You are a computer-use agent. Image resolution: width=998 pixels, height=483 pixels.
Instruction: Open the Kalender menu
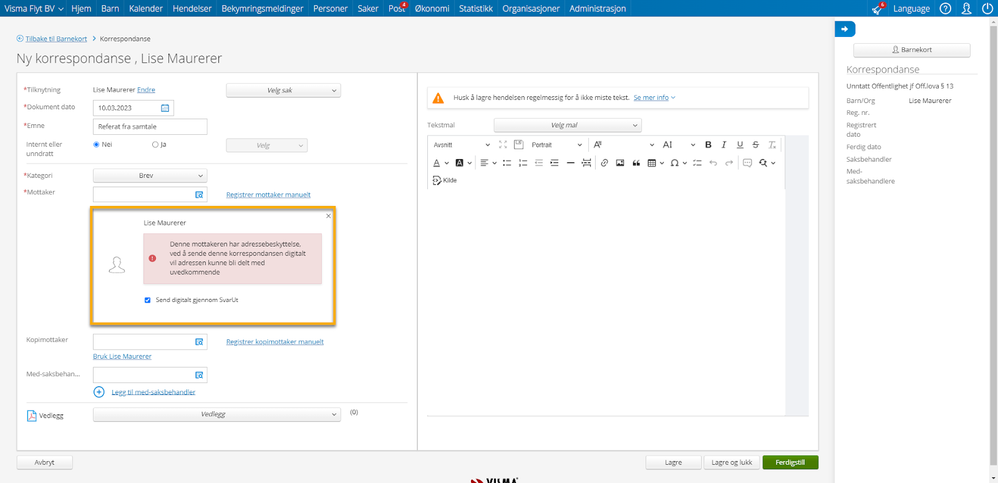click(x=146, y=8)
